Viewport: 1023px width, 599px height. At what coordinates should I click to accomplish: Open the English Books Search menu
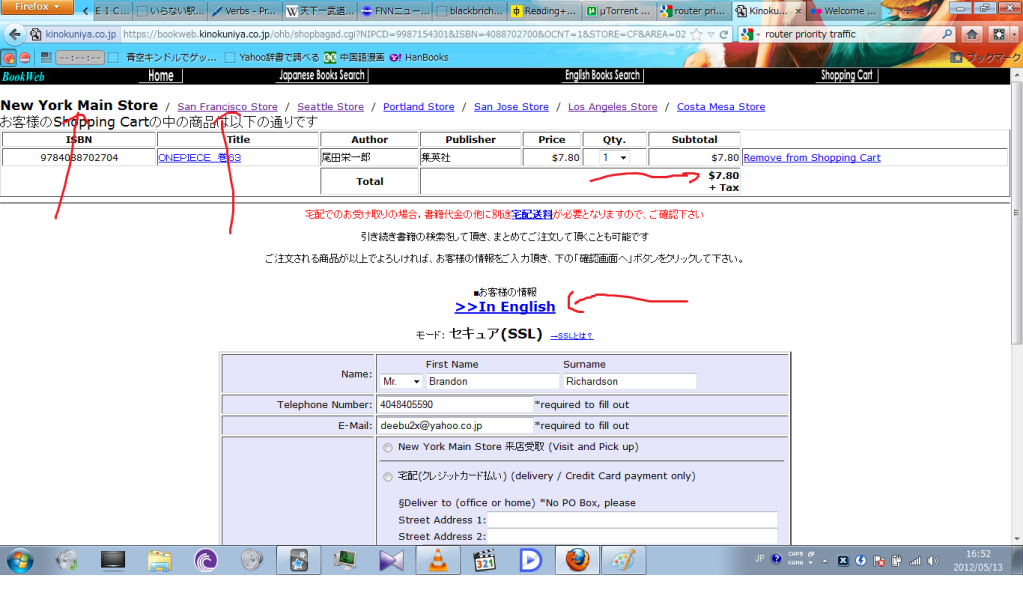(602, 76)
